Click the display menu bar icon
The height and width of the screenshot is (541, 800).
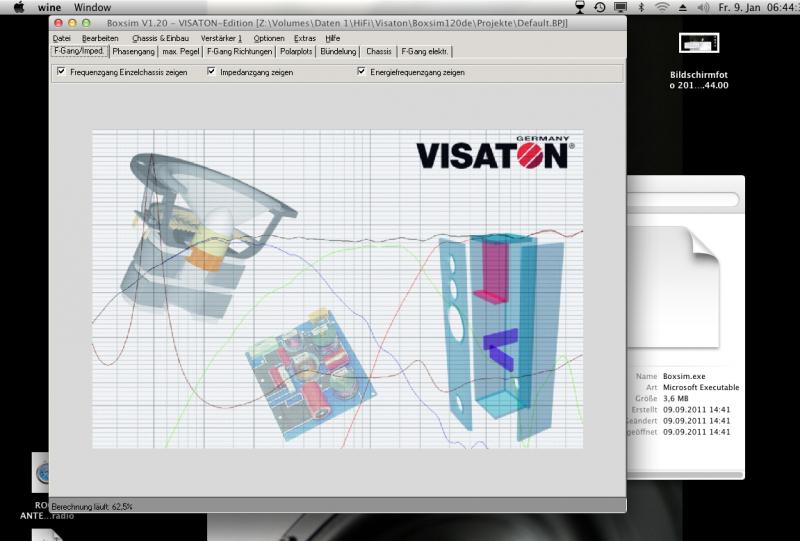tap(620, 7)
